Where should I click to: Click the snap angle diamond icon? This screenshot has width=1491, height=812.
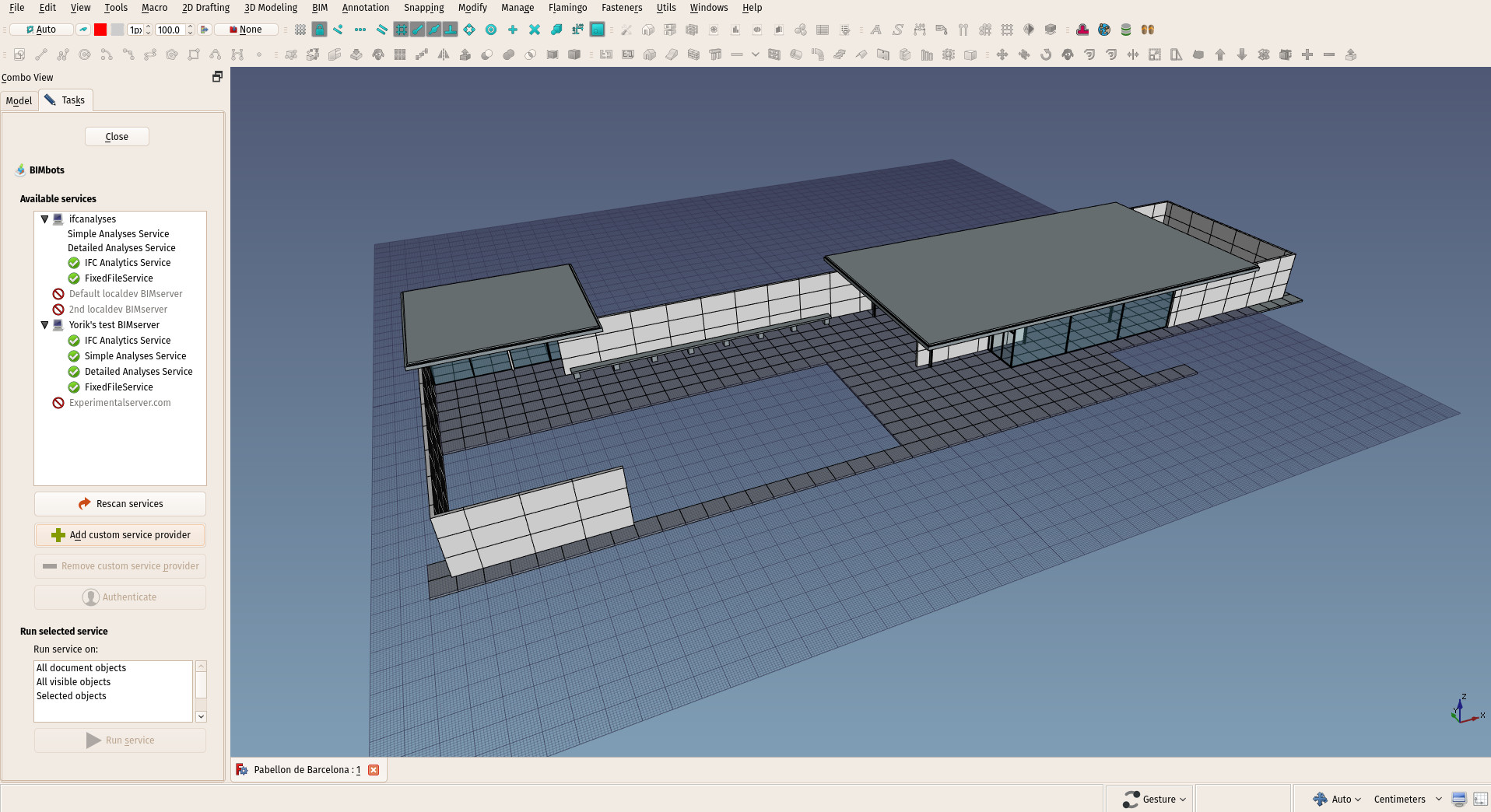(469, 30)
